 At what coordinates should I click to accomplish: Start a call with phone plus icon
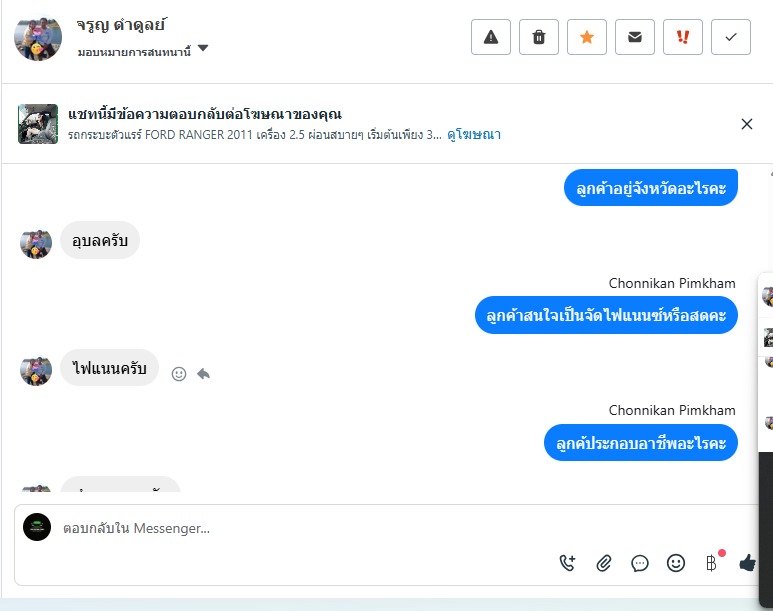[x=567, y=563]
